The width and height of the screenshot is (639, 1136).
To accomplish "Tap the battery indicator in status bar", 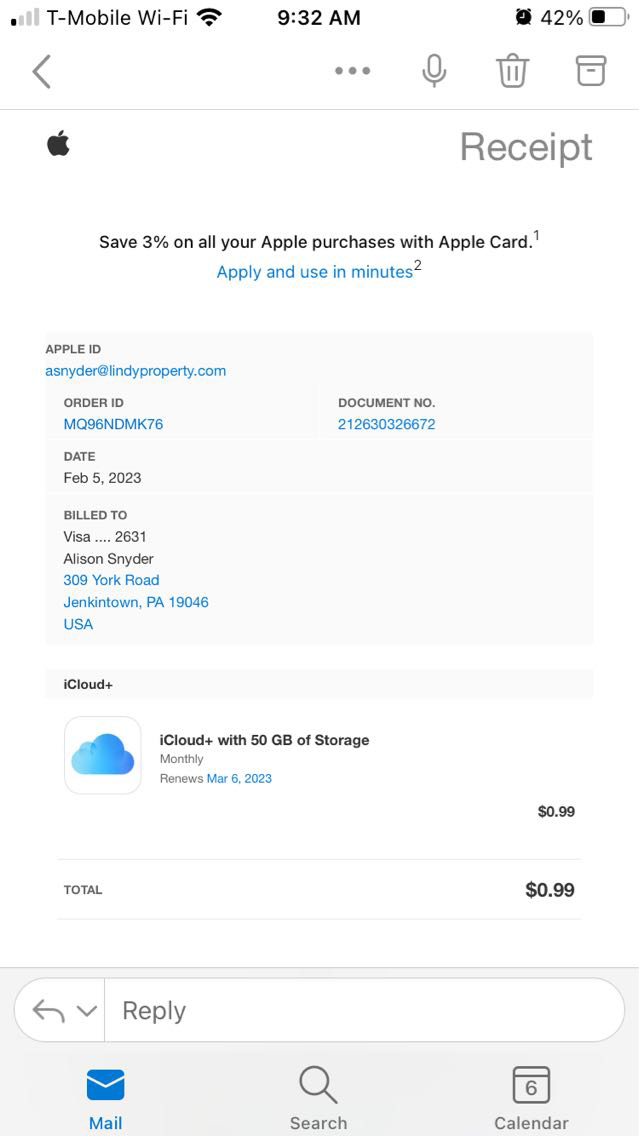I will [609, 18].
